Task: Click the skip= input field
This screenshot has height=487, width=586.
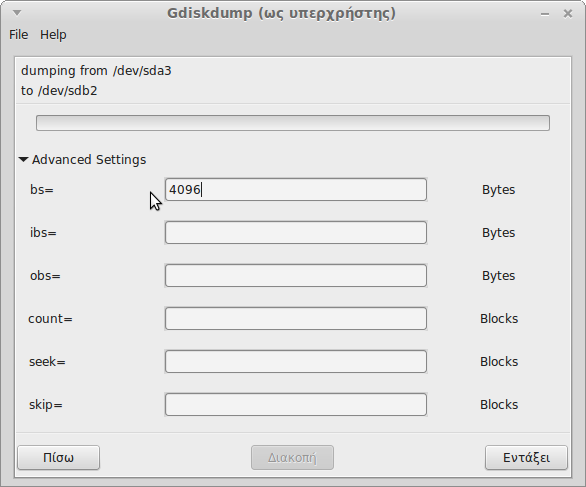Action: pyautogui.click(x=296, y=404)
